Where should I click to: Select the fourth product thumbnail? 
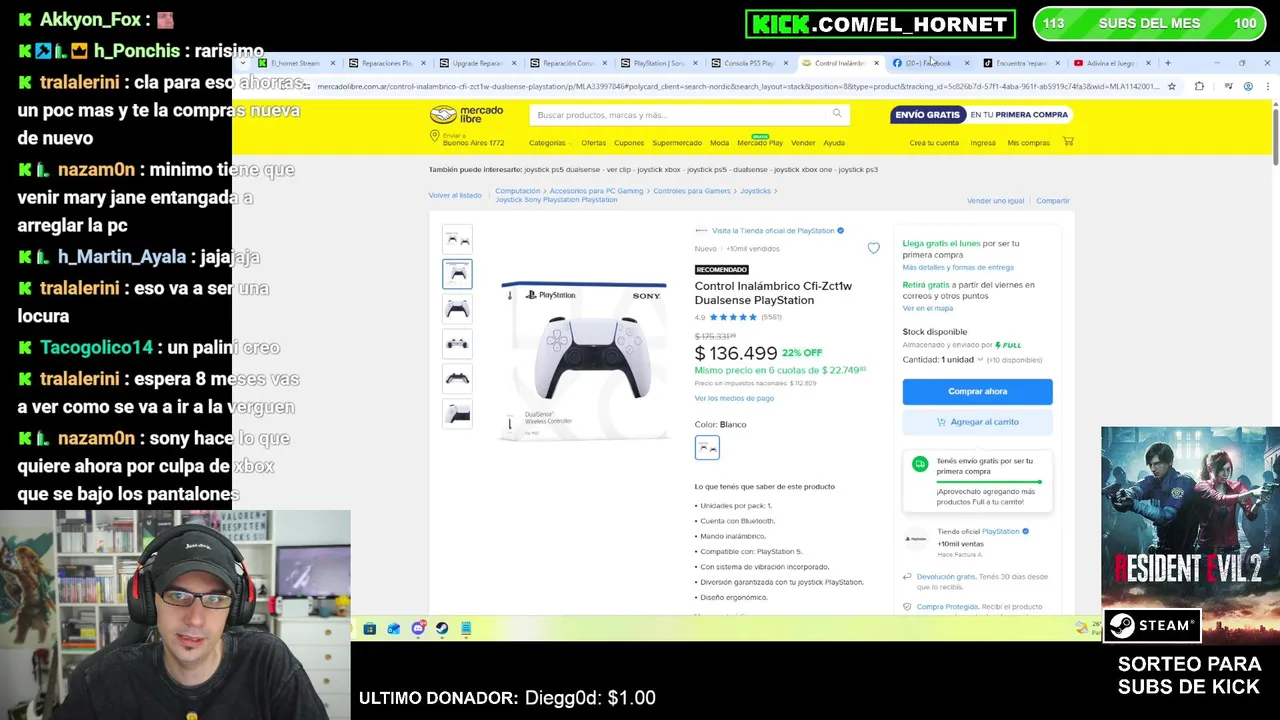click(x=457, y=344)
